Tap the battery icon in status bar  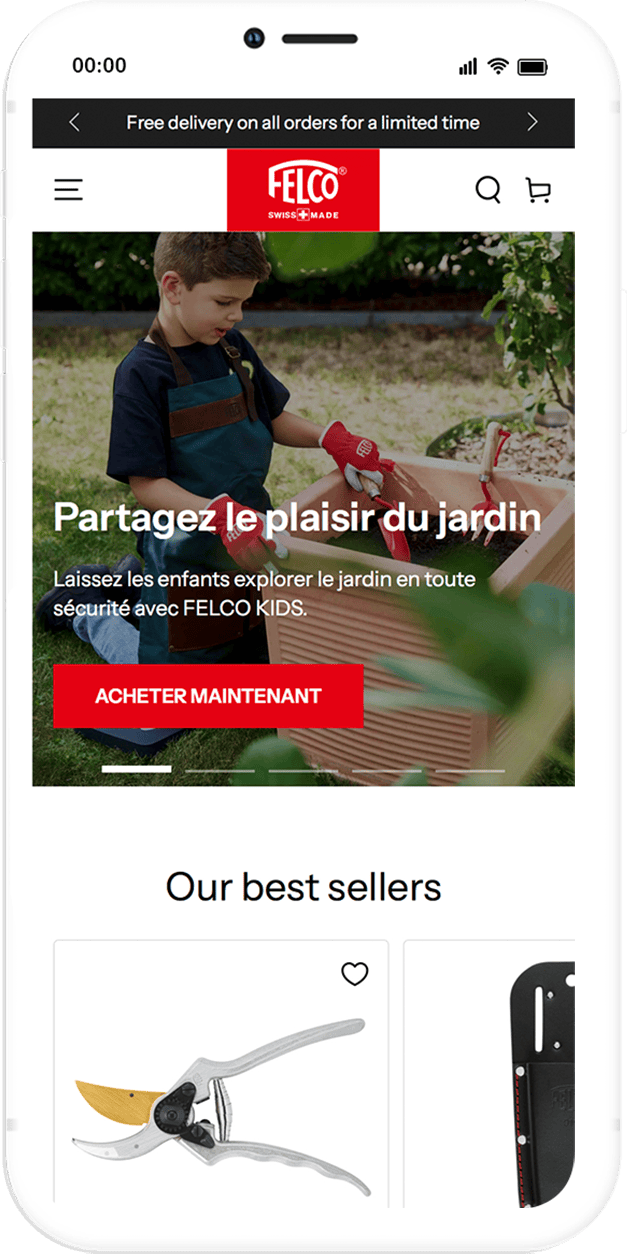[533, 67]
